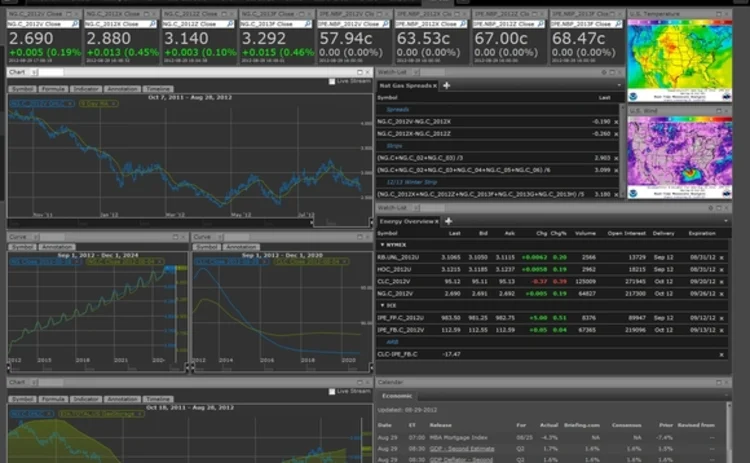The image size is (750, 463).
Task: Open the GDP - Second Estimate link
Action: coord(462,449)
